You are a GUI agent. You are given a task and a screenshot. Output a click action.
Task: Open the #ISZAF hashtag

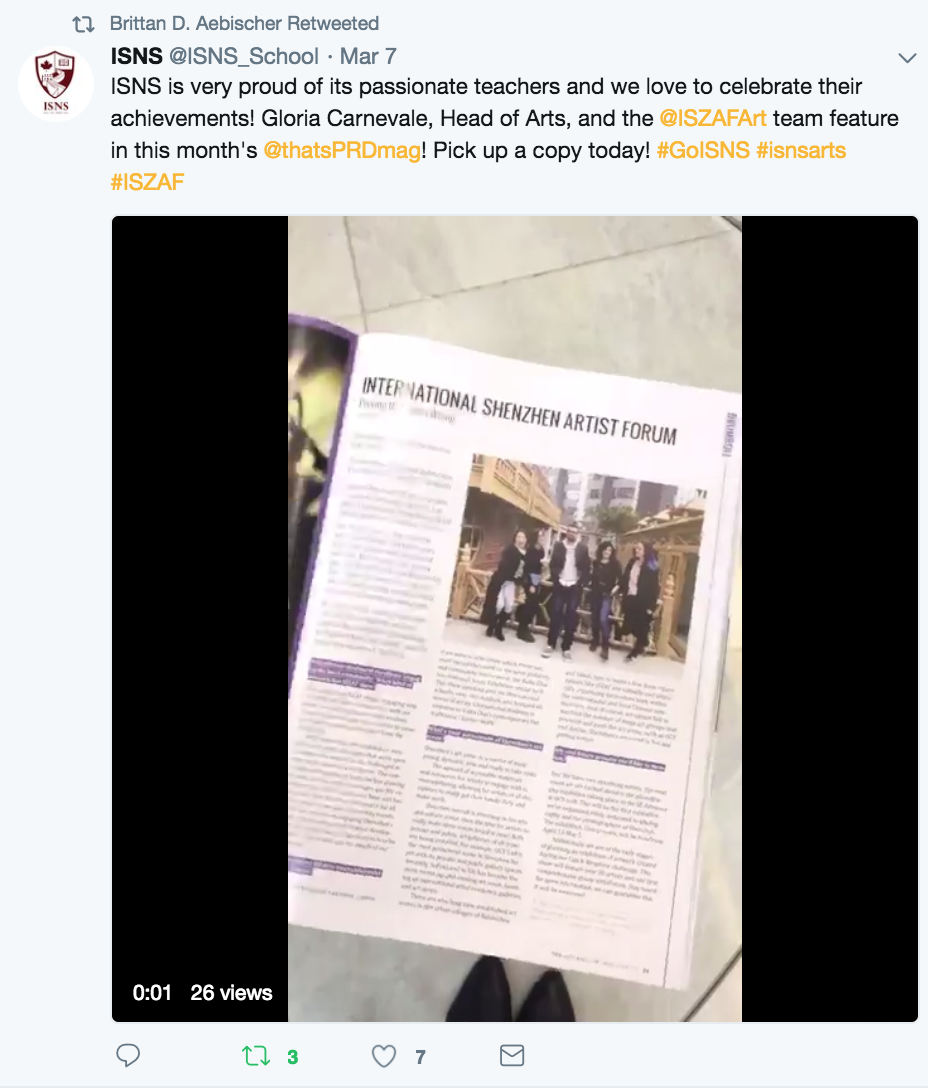(x=147, y=182)
